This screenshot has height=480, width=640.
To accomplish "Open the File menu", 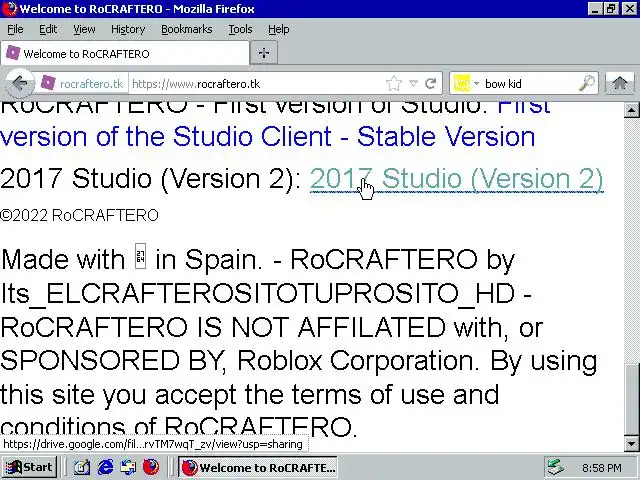I will pyautogui.click(x=15, y=29).
